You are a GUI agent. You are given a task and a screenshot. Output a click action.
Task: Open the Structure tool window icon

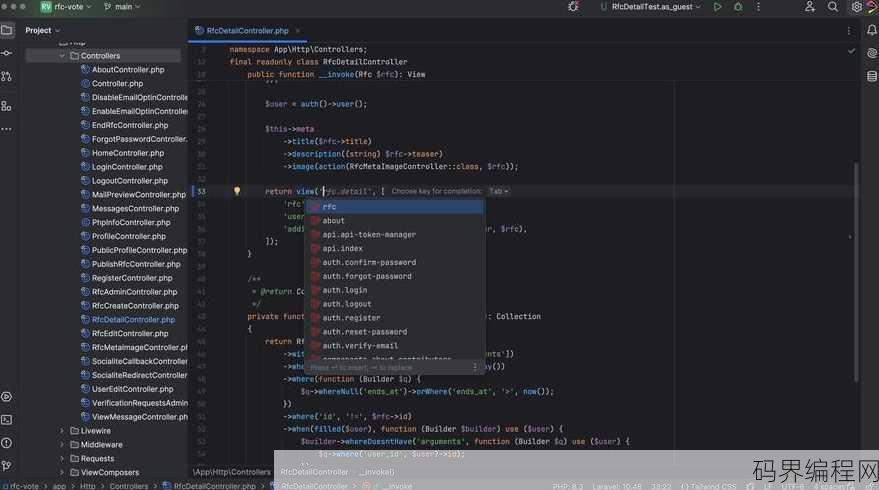click(7, 106)
